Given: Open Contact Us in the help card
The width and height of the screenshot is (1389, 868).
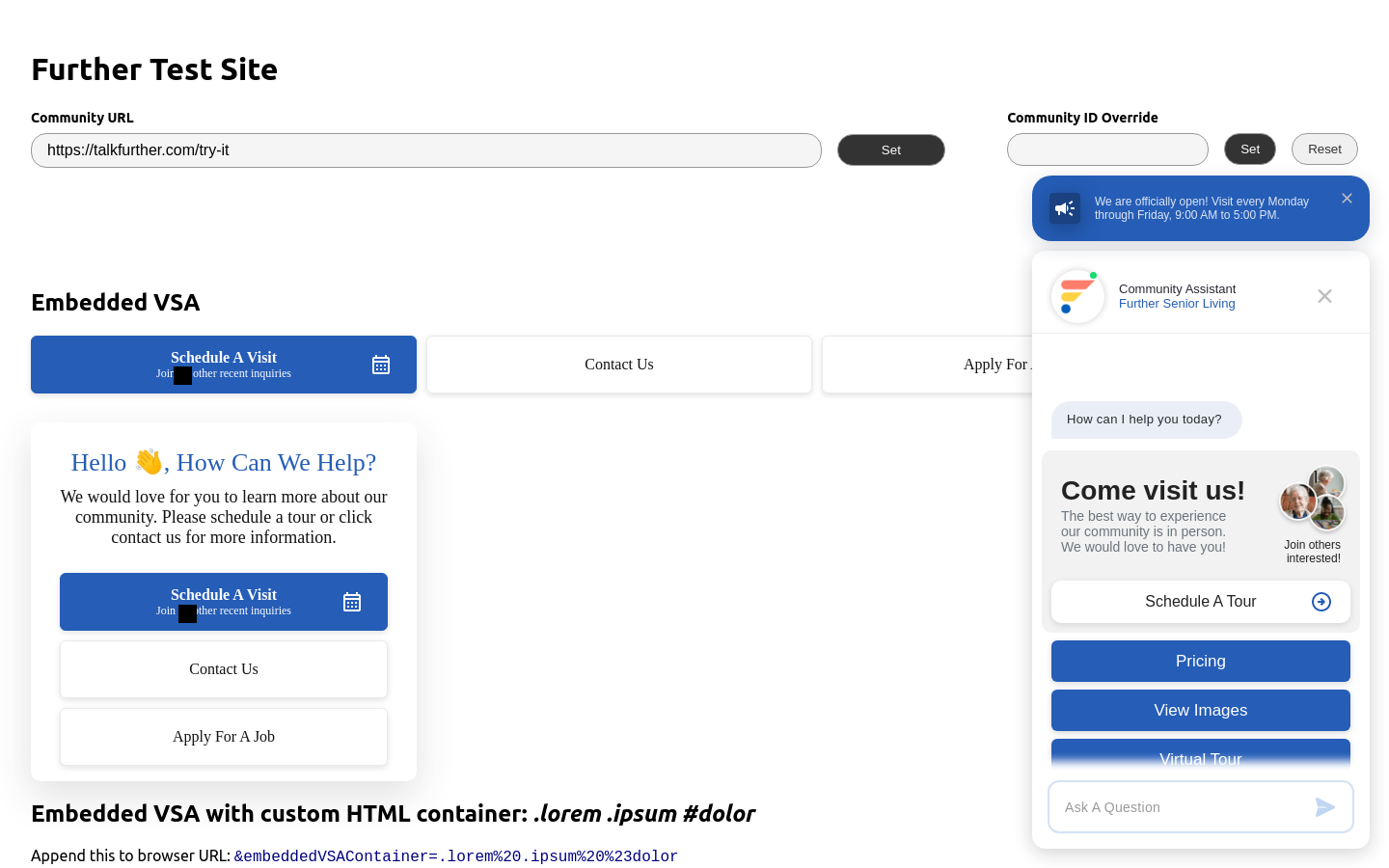Looking at the screenshot, I should coord(224,669).
